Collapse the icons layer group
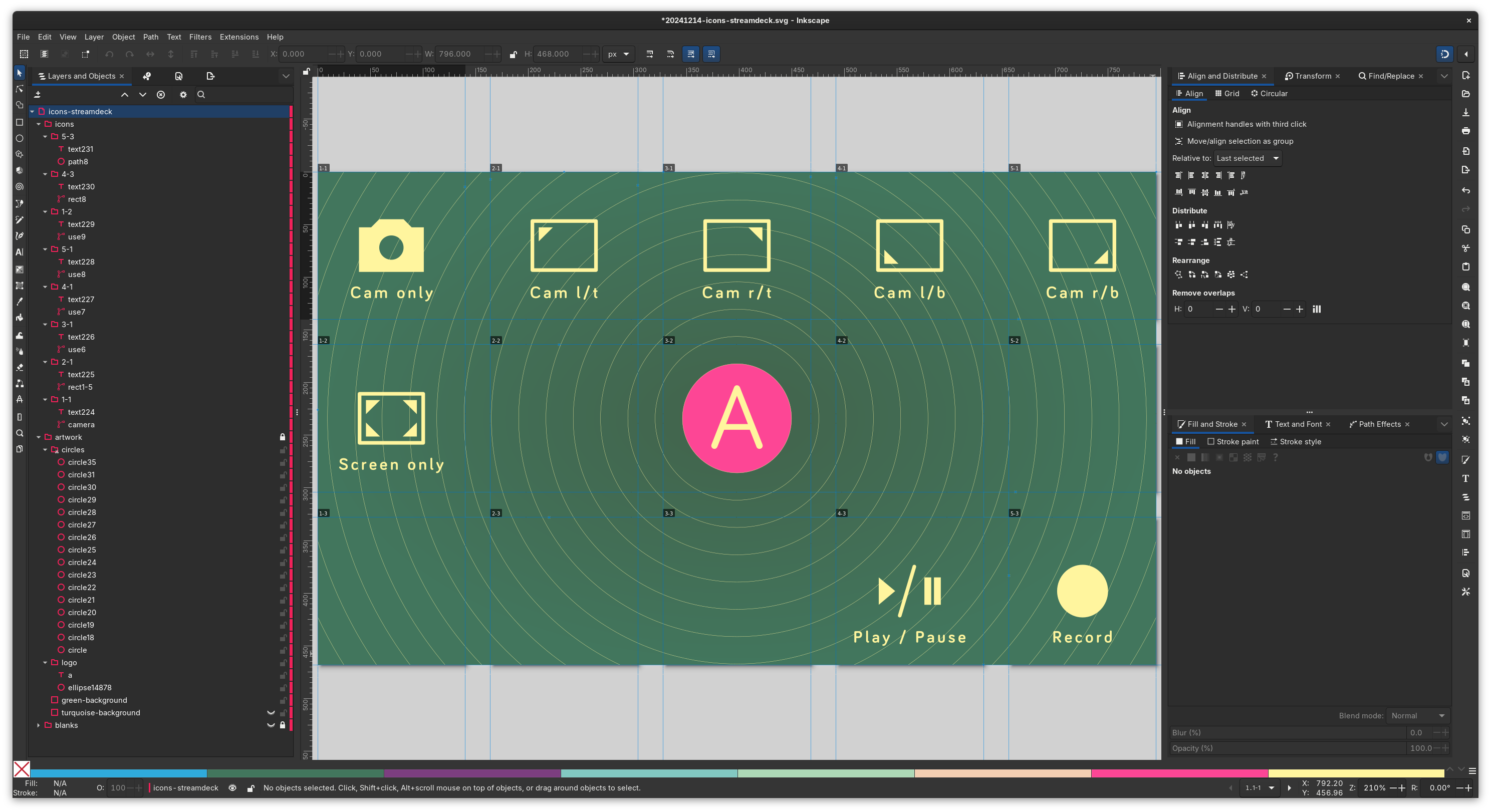1491x812 pixels. (39, 124)
